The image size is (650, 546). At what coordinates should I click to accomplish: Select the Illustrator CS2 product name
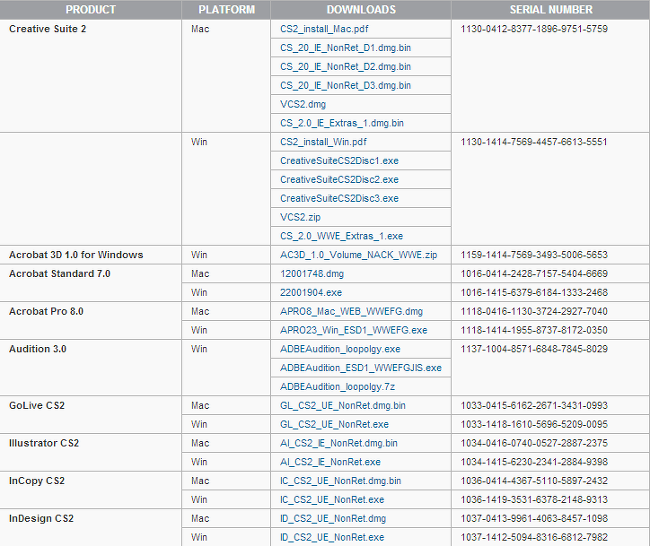(44, 443)
